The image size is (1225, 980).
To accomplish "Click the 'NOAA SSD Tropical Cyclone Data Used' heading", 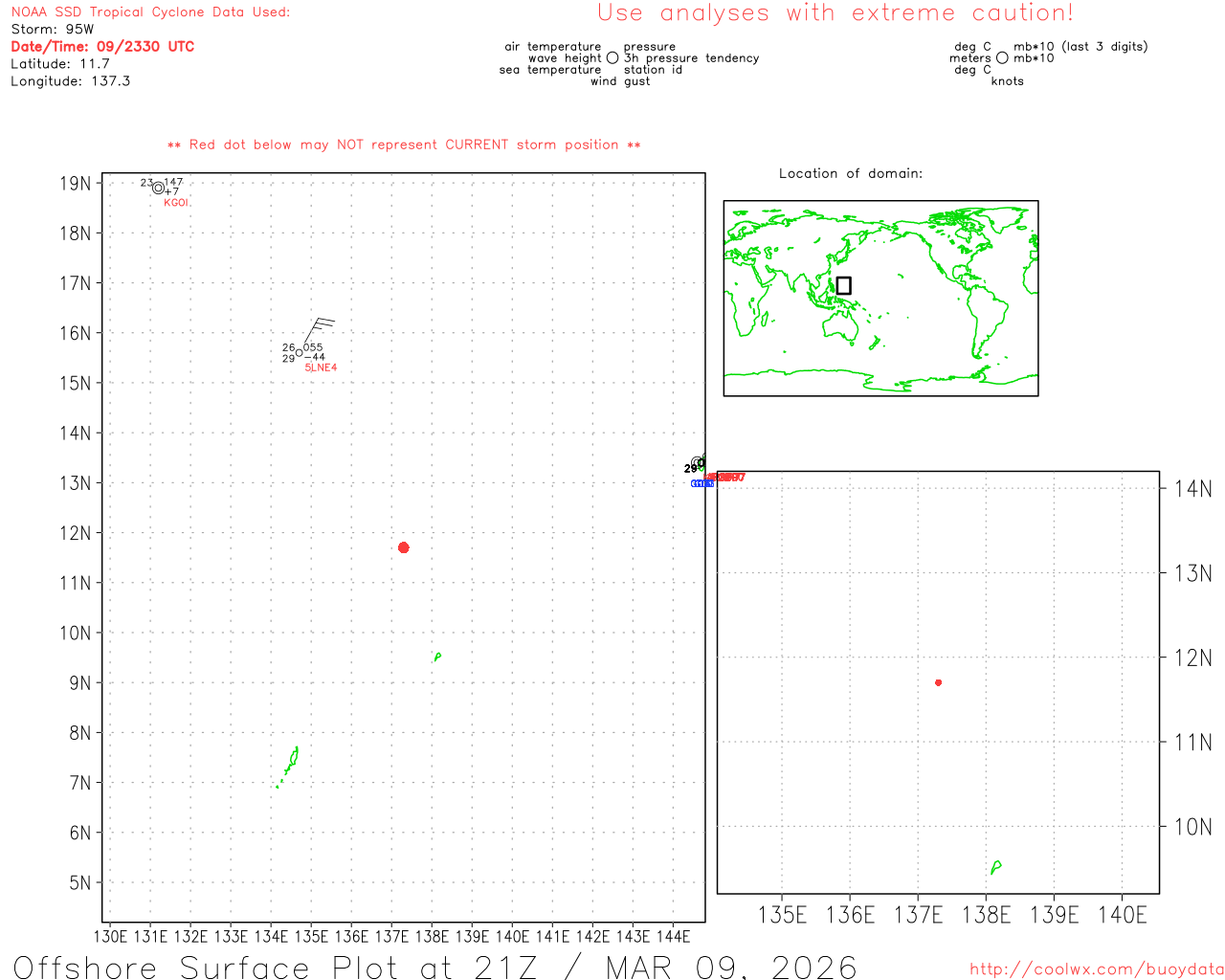I will point(150,12).
